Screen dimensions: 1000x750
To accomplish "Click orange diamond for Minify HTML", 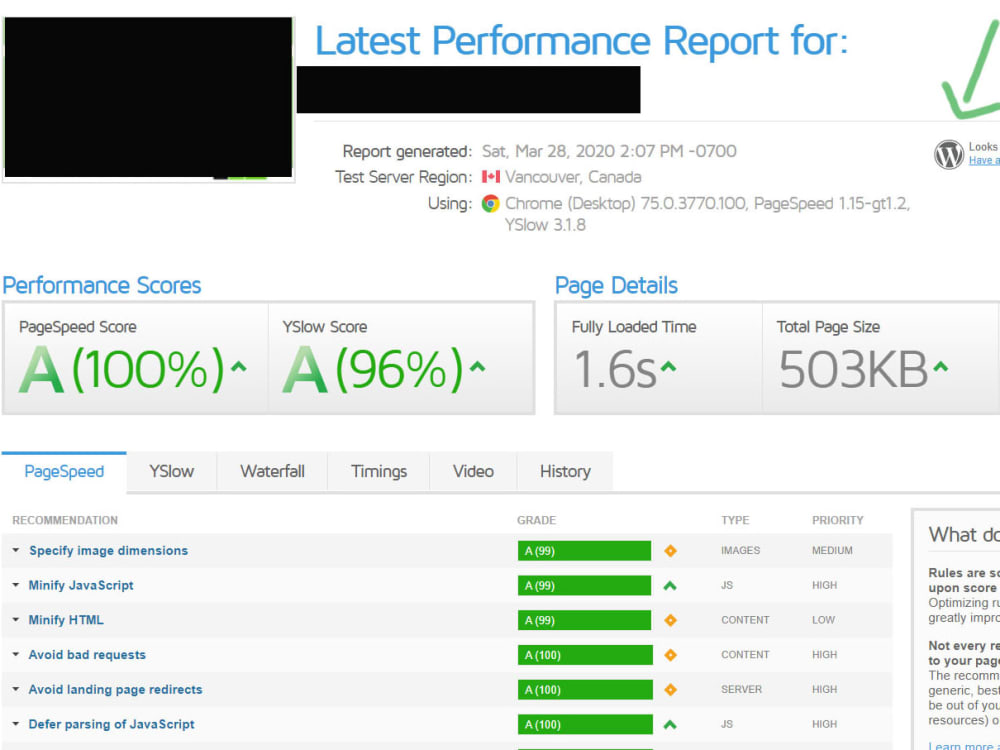I will pos(670,620).
